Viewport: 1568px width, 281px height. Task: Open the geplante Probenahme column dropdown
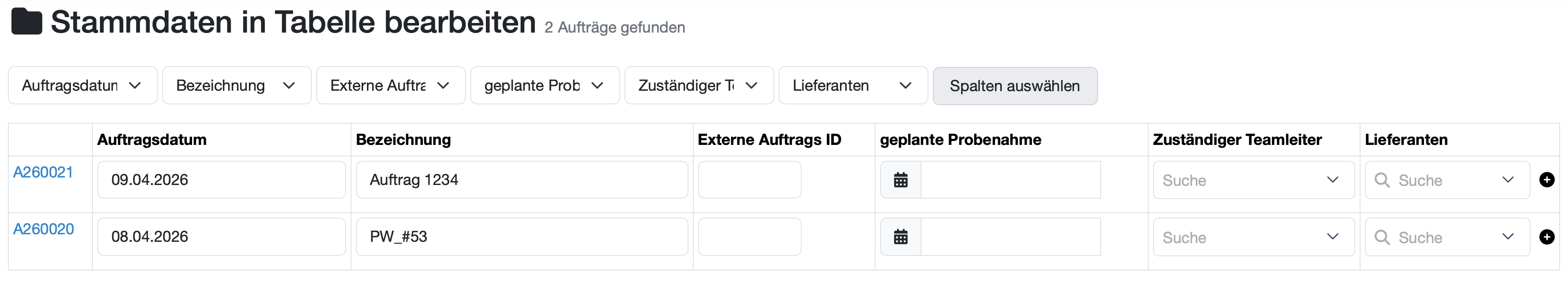[x=545, y=85]
